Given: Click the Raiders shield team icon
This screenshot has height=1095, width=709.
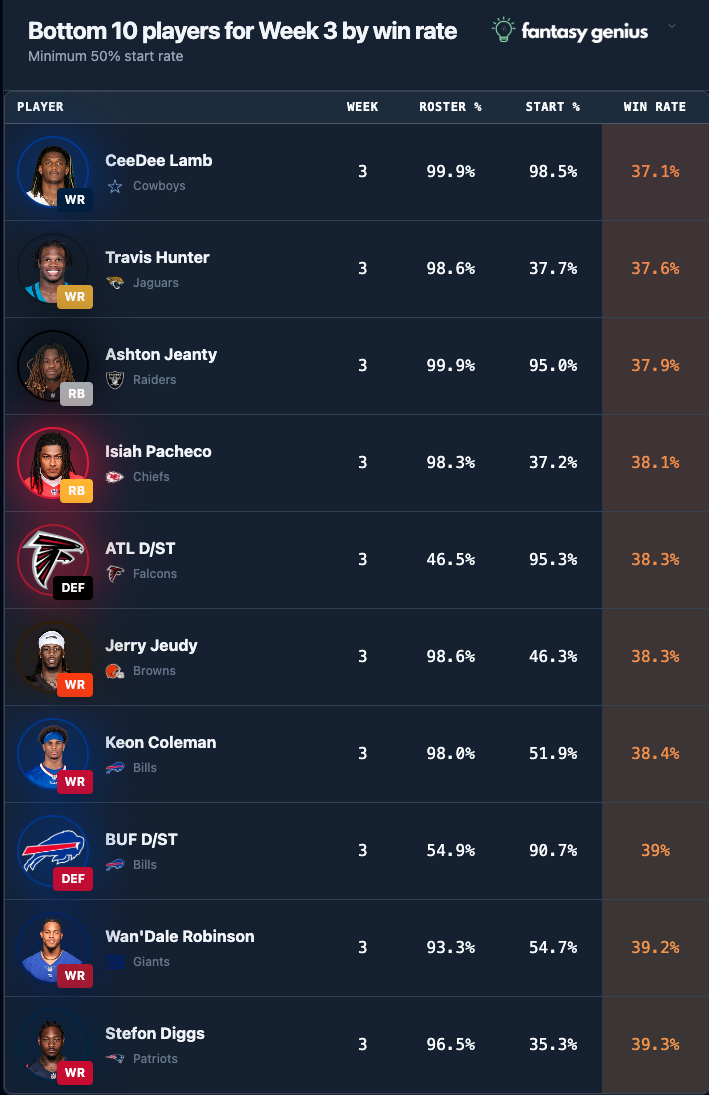Looking at the screenshot, I should tap(115, 379).
